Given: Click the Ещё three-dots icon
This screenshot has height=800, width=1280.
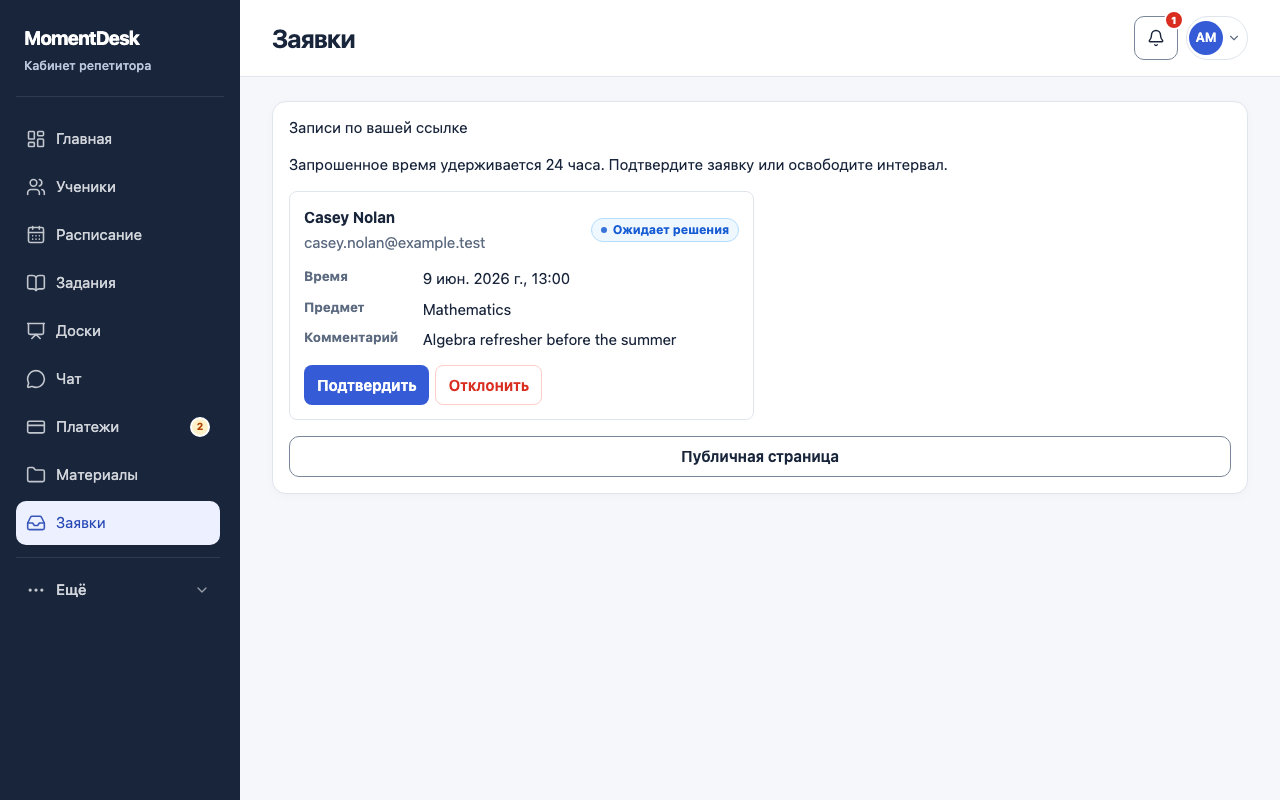Looking at the screenshot, I should coord(36,590).
